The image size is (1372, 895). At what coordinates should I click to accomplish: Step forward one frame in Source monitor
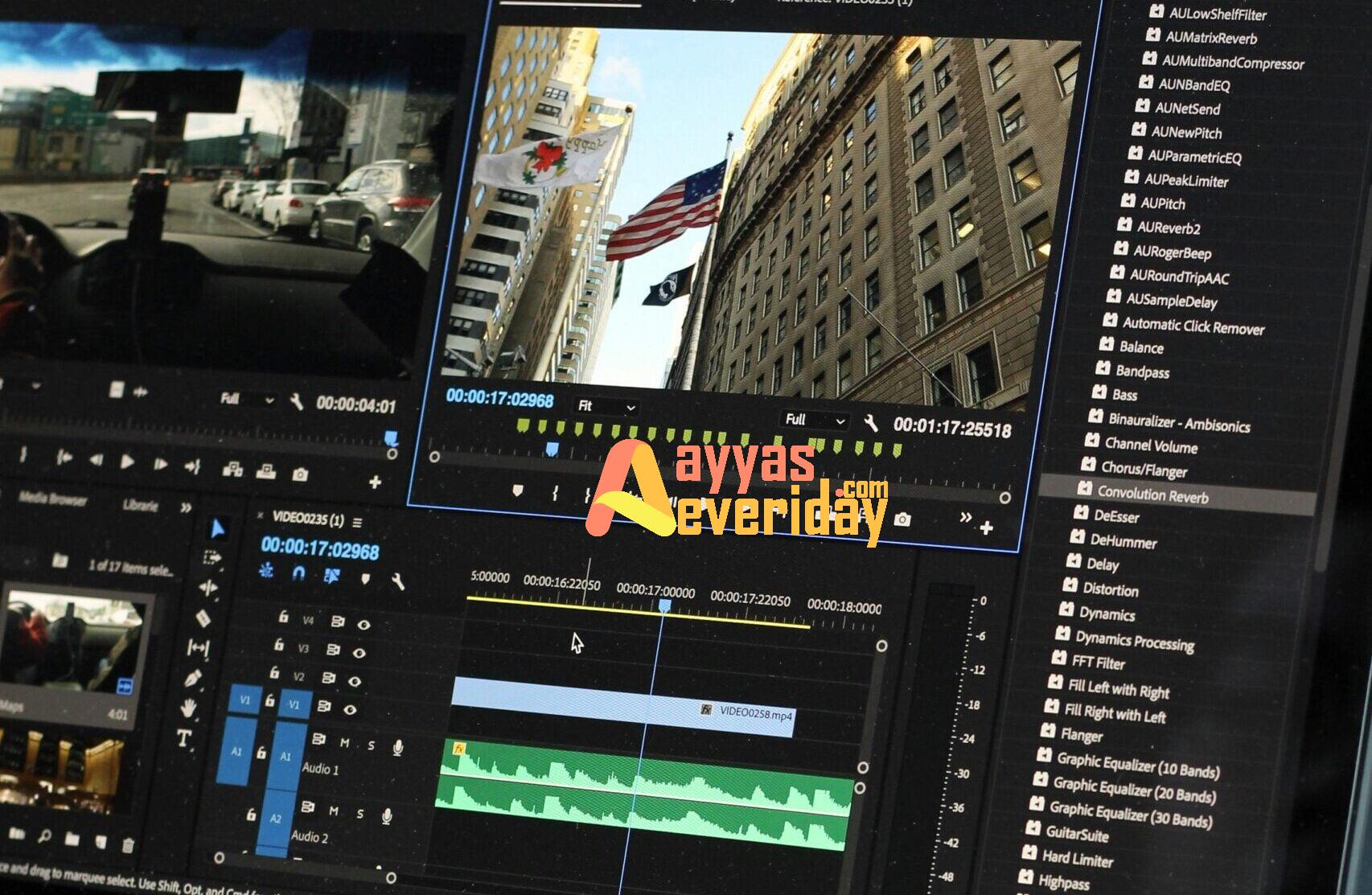160,464
